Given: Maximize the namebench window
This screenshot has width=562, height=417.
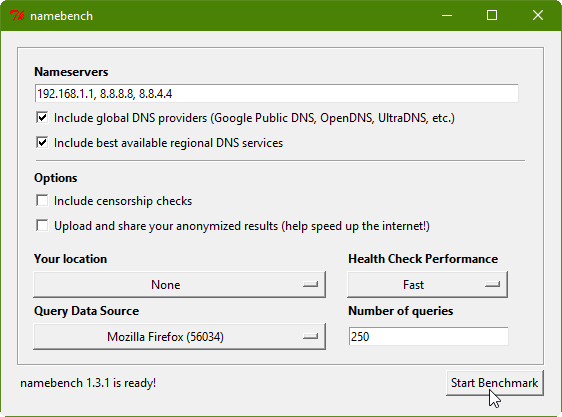Looking at the screenshot, I should 492,15.
